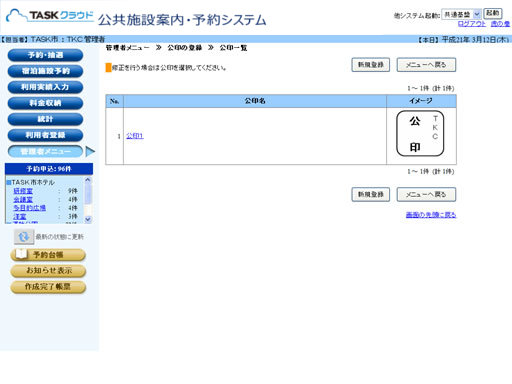Open the 統計 menu
The width and height of the screenshot is (512, 384).
(x=45, y=119)
